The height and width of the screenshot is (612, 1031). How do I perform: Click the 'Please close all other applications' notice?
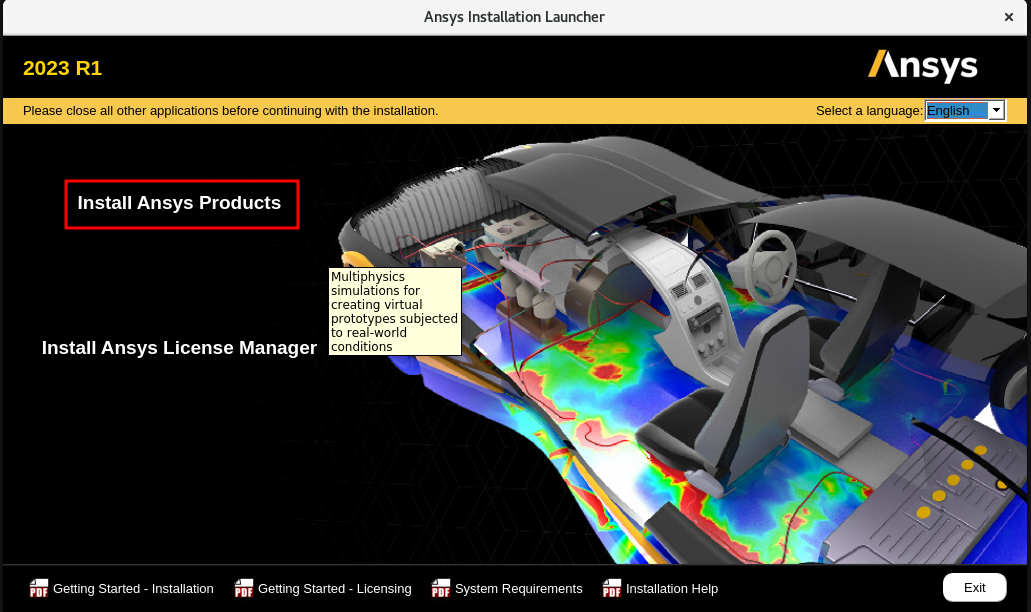(231, 111)
